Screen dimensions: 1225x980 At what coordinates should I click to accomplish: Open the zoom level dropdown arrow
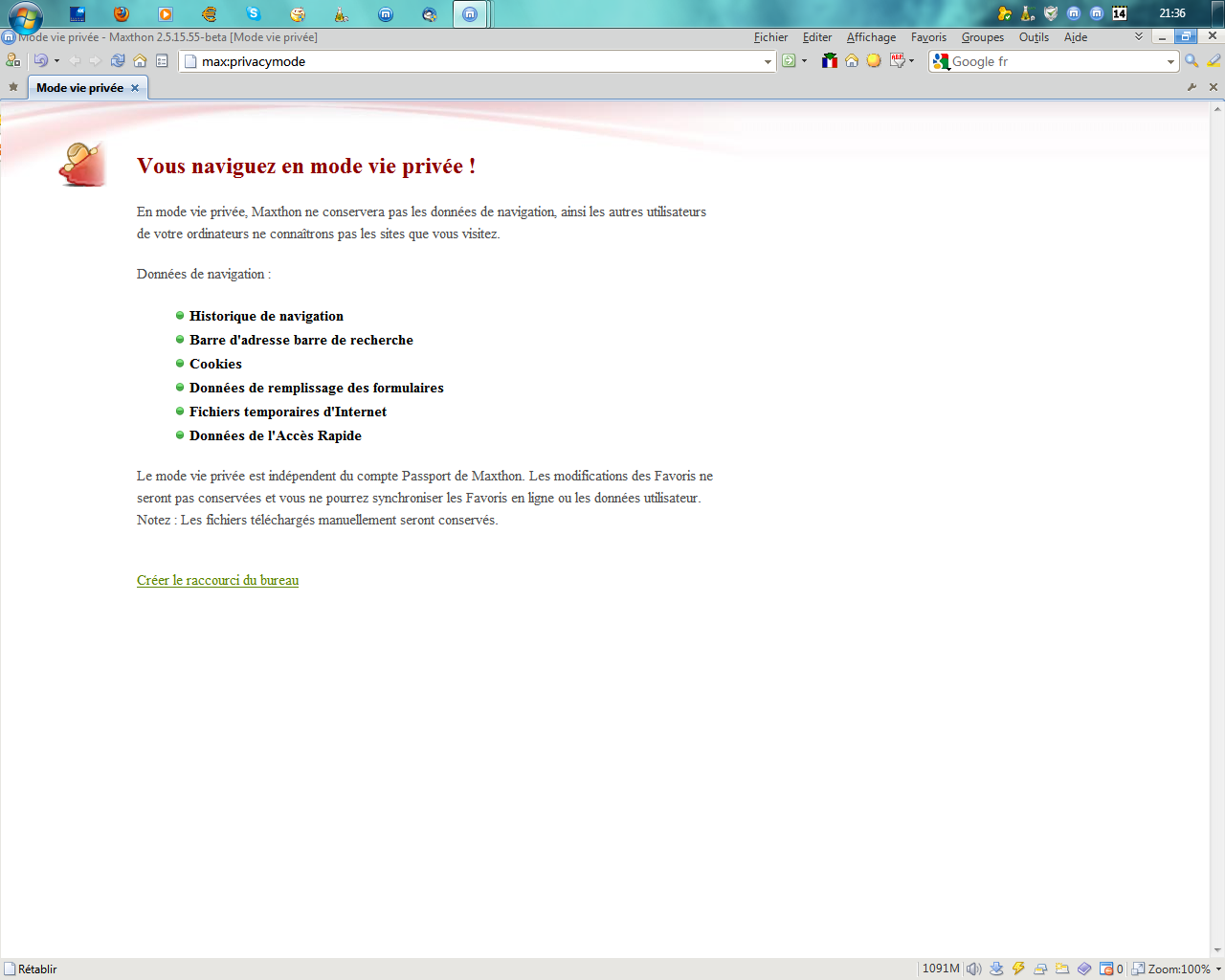[1218, 969]
